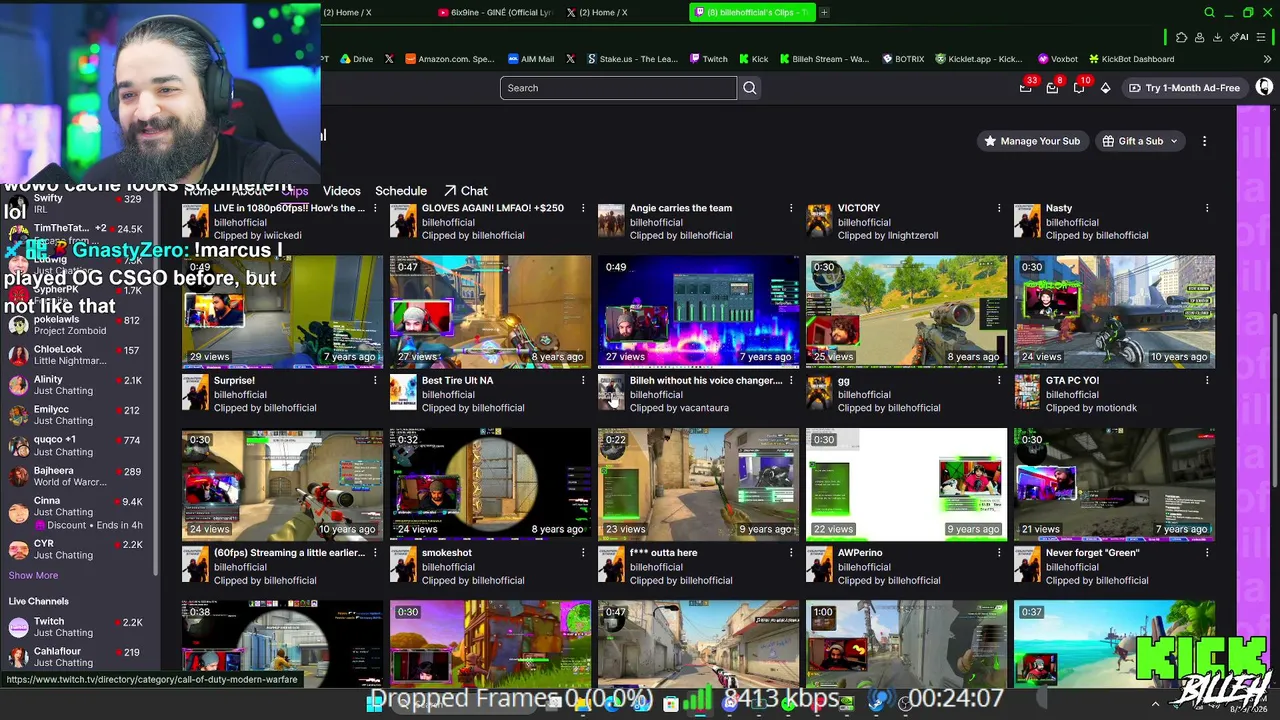The height and width of the screenshot is (720, 1280).
Task: Open options menu for 'smokeshot' clip
Action: pyautogui.click(x=583, y=552)
